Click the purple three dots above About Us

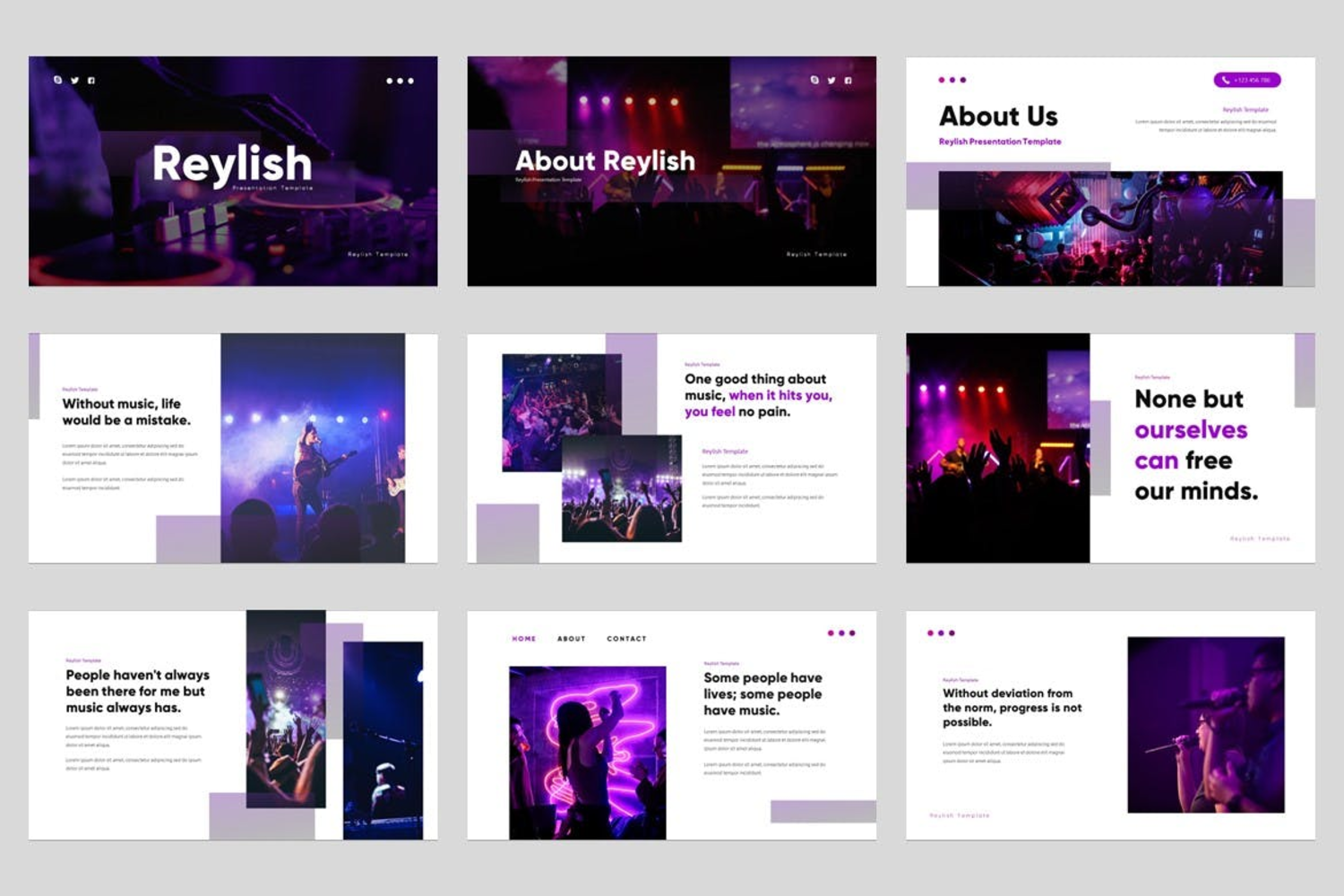[x=952, y=80]
